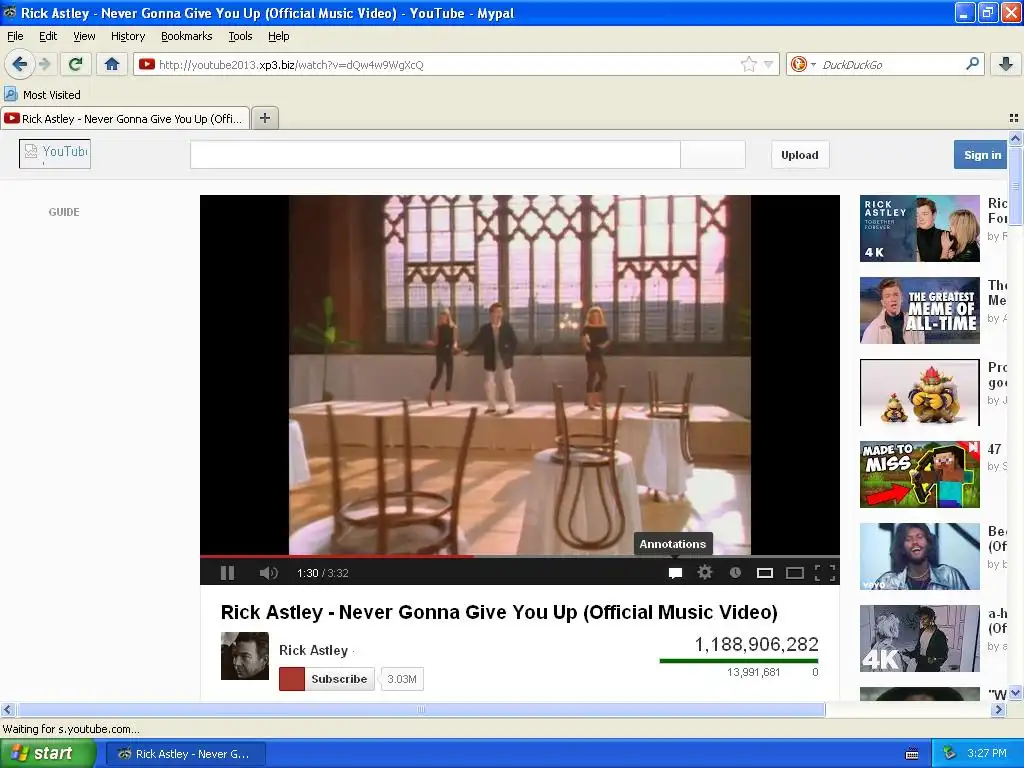The height and width of the screenshot is (768, 1024).
Task: Open the Together Forever 4K thumbnail
Action: click(920, 229)
